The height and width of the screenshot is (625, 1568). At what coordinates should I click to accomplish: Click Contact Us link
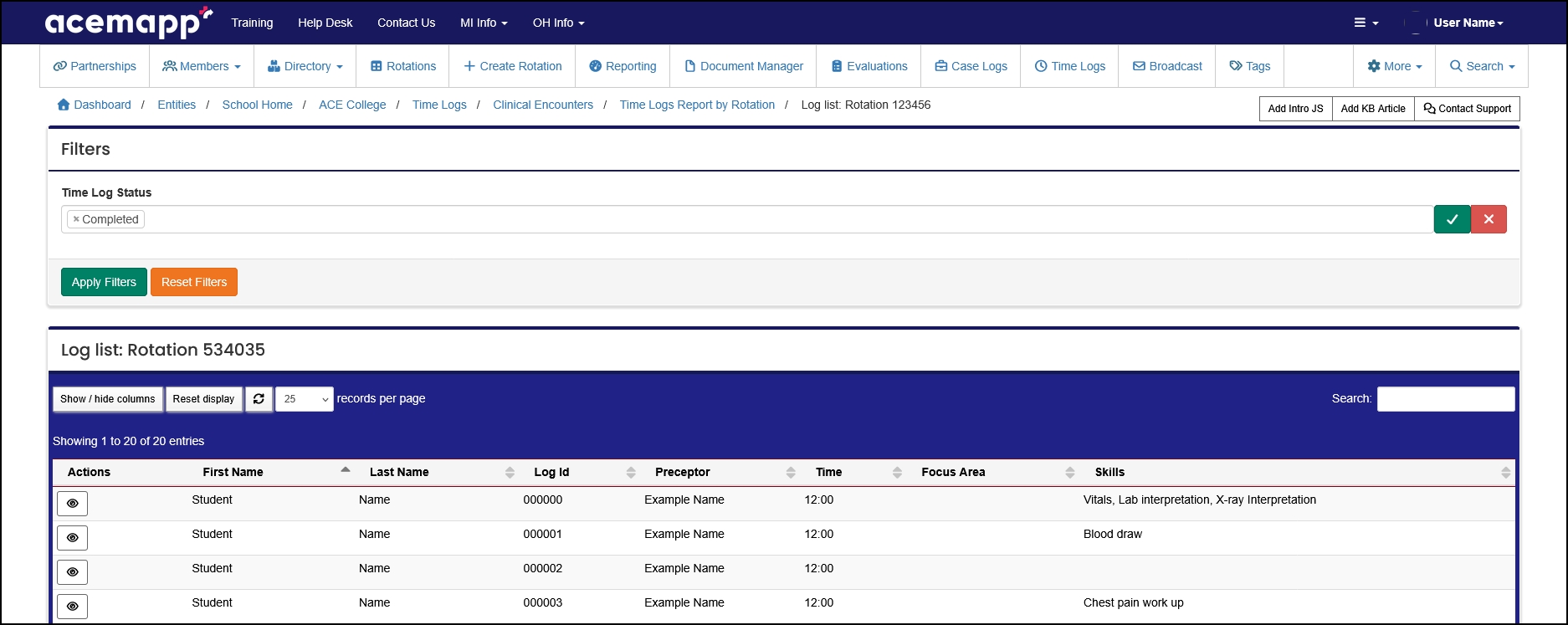(406, 23)
